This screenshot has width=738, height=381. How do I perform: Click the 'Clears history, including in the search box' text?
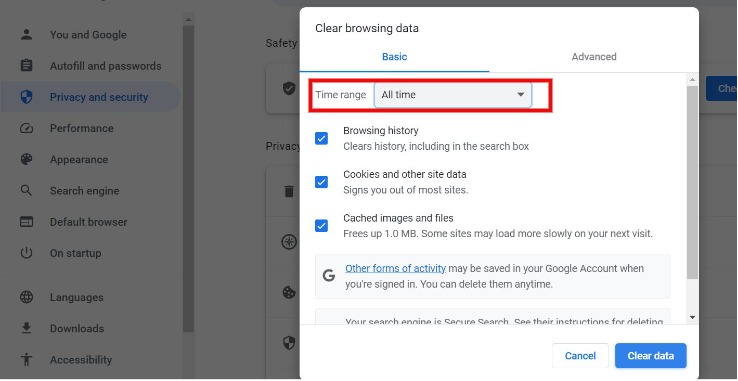[436, 146]
